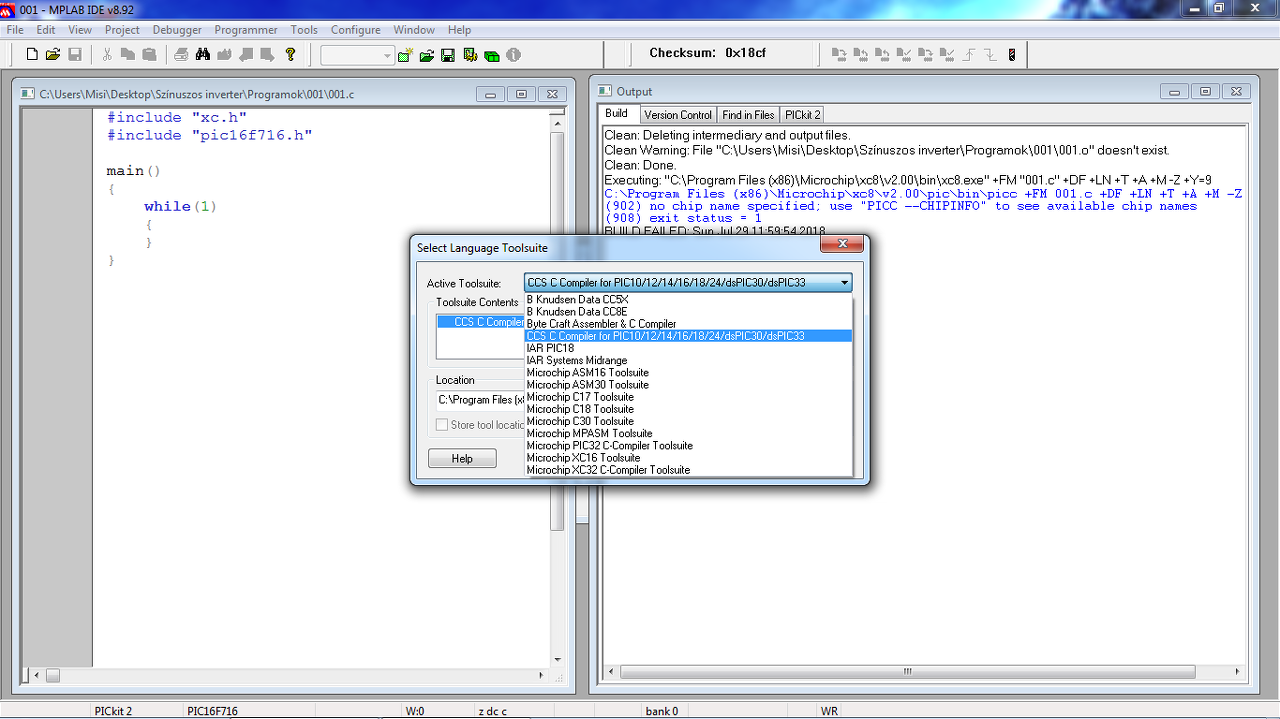This screenshot has width=1280, height=719.
Task: Select Microchip XC16 Toolsuite
Action: 688,458
